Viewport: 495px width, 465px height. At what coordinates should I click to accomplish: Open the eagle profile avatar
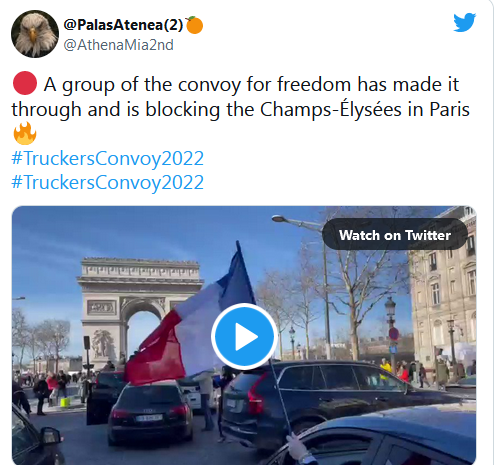35,34
